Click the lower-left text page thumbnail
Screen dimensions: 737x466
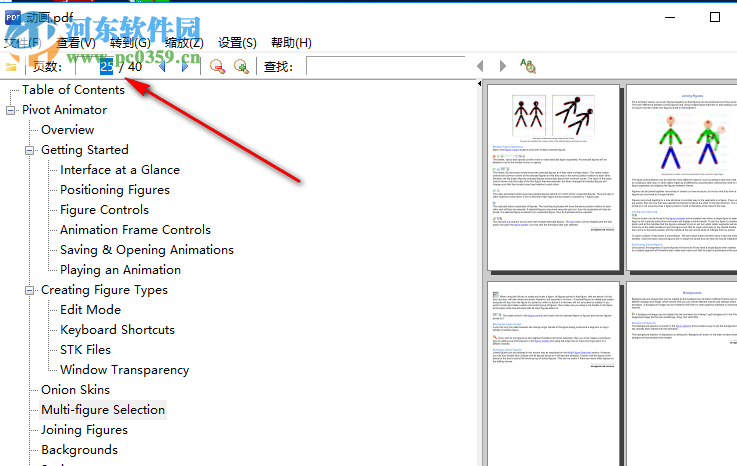pos(553,374)
